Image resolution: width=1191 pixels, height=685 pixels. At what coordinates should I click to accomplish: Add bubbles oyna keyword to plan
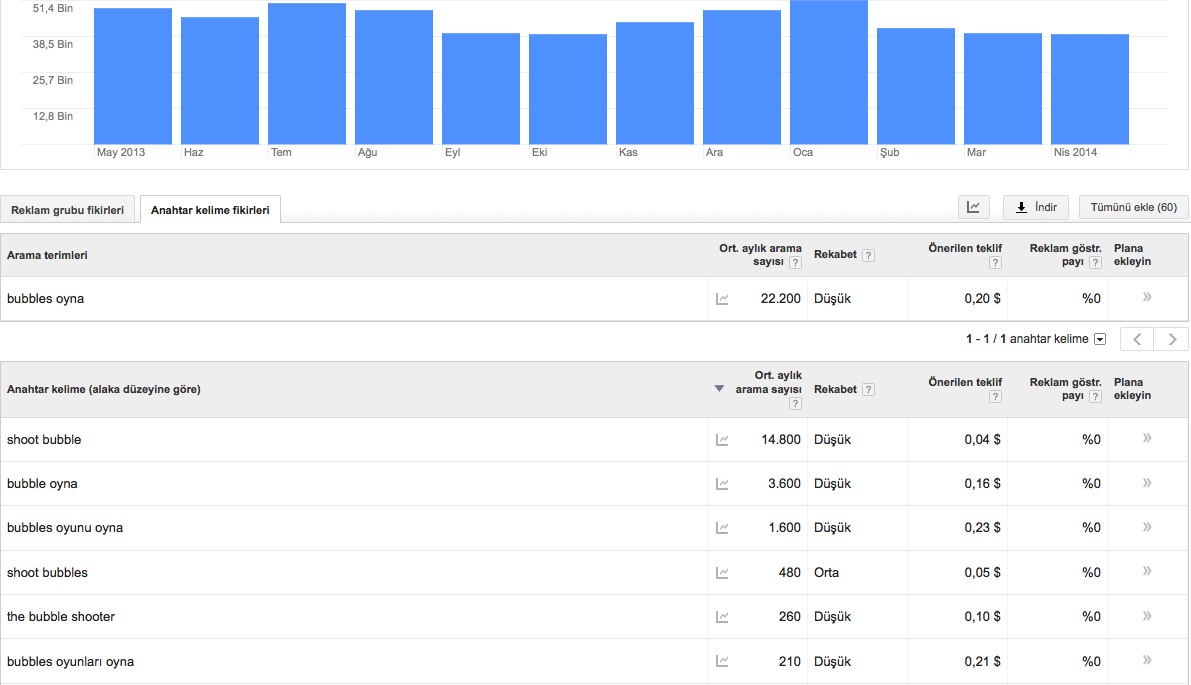pos(1146,298)
